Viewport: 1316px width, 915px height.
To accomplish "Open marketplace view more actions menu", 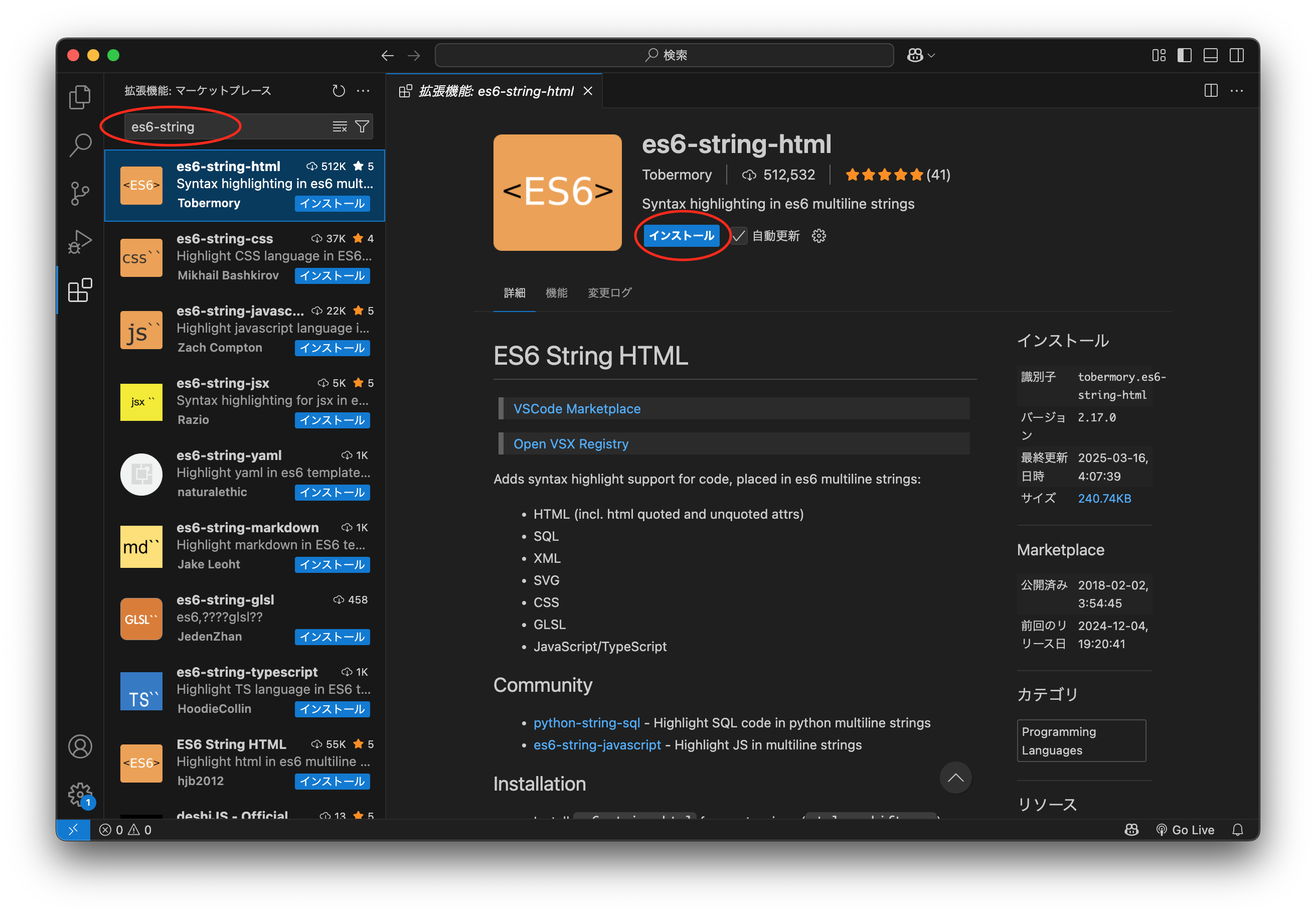I will (364, 91).
